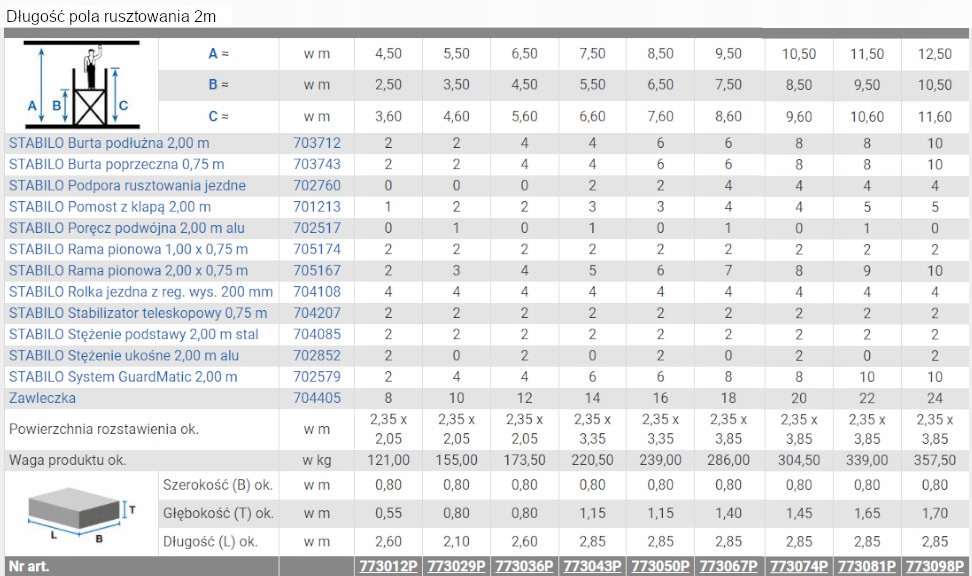Open STABILO Stabilizator teleskopowy 0,75 m
The width and height of the screenshot is (972, 576).
point(138,313)
